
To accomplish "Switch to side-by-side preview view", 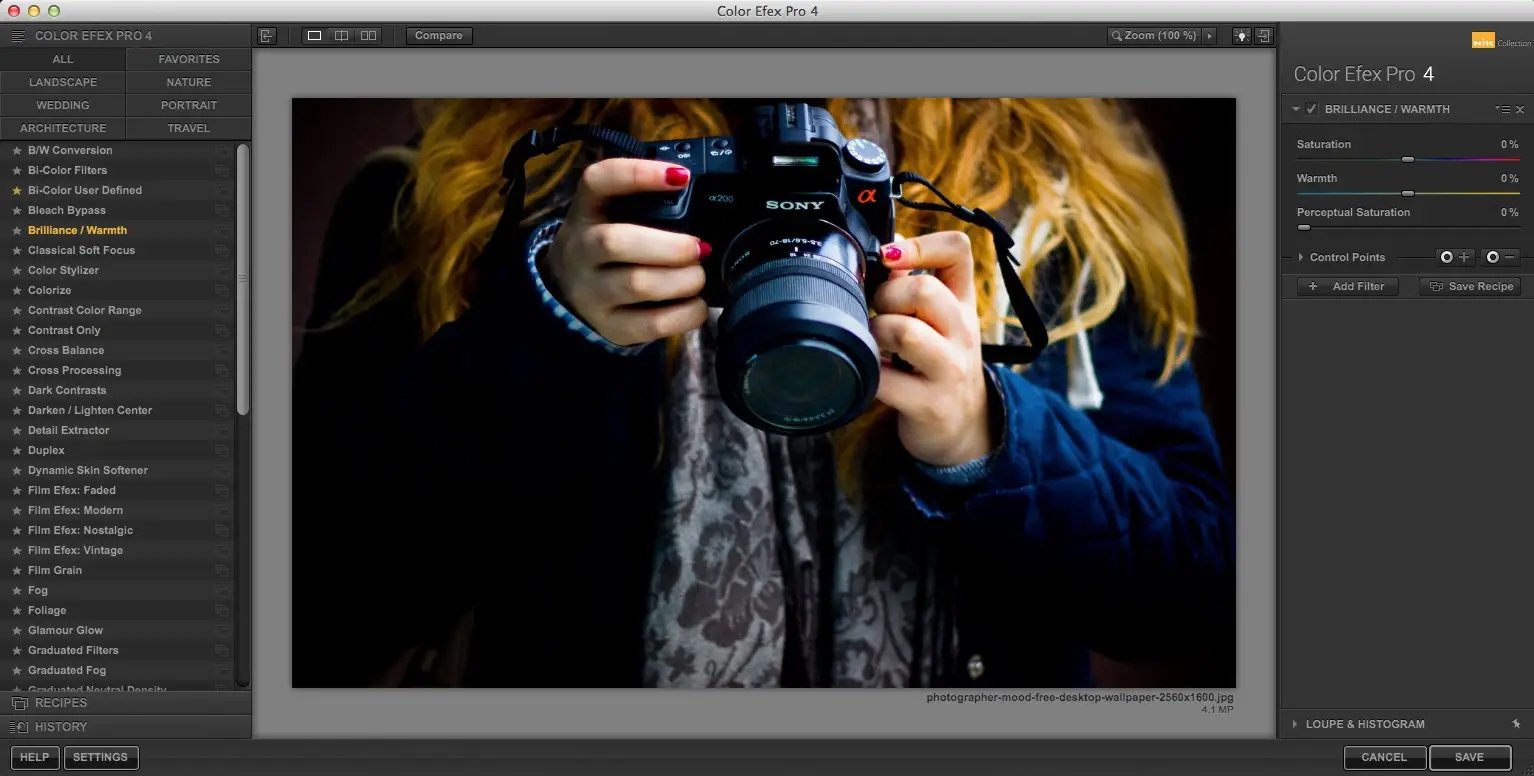I will tap(369, 36).
